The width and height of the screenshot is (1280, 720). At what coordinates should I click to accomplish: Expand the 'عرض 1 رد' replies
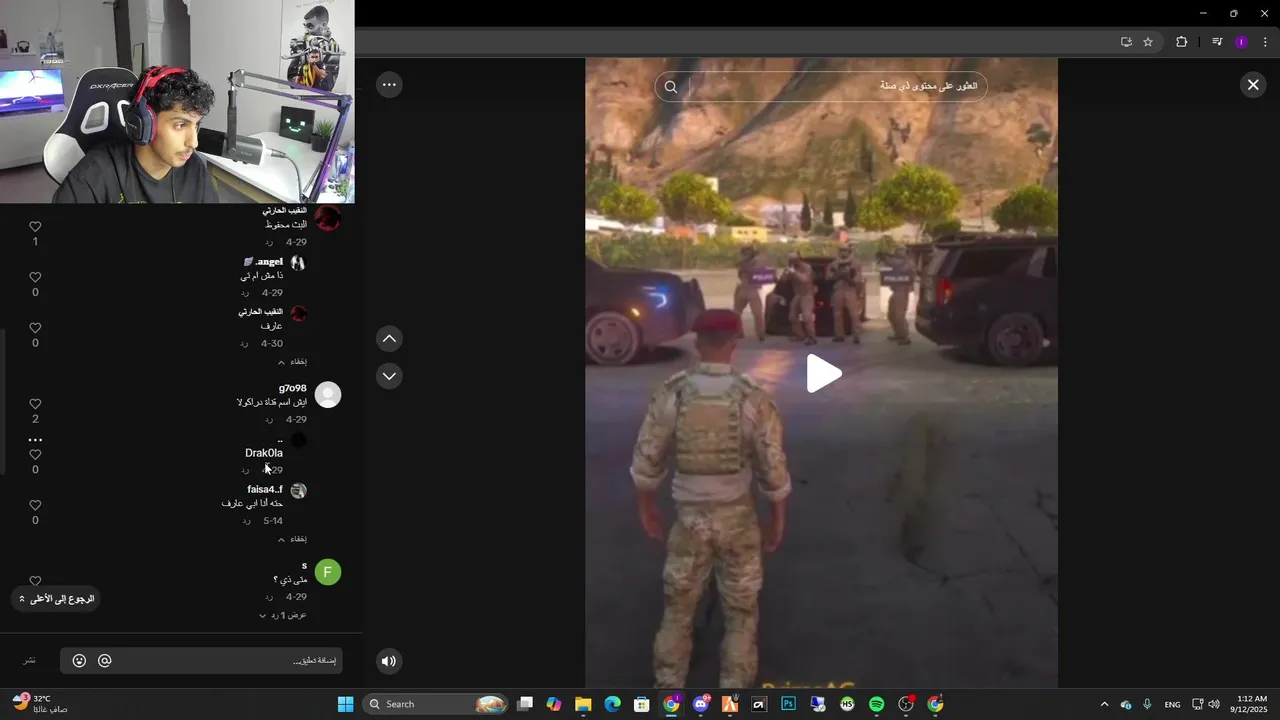[x=283, y=615]
